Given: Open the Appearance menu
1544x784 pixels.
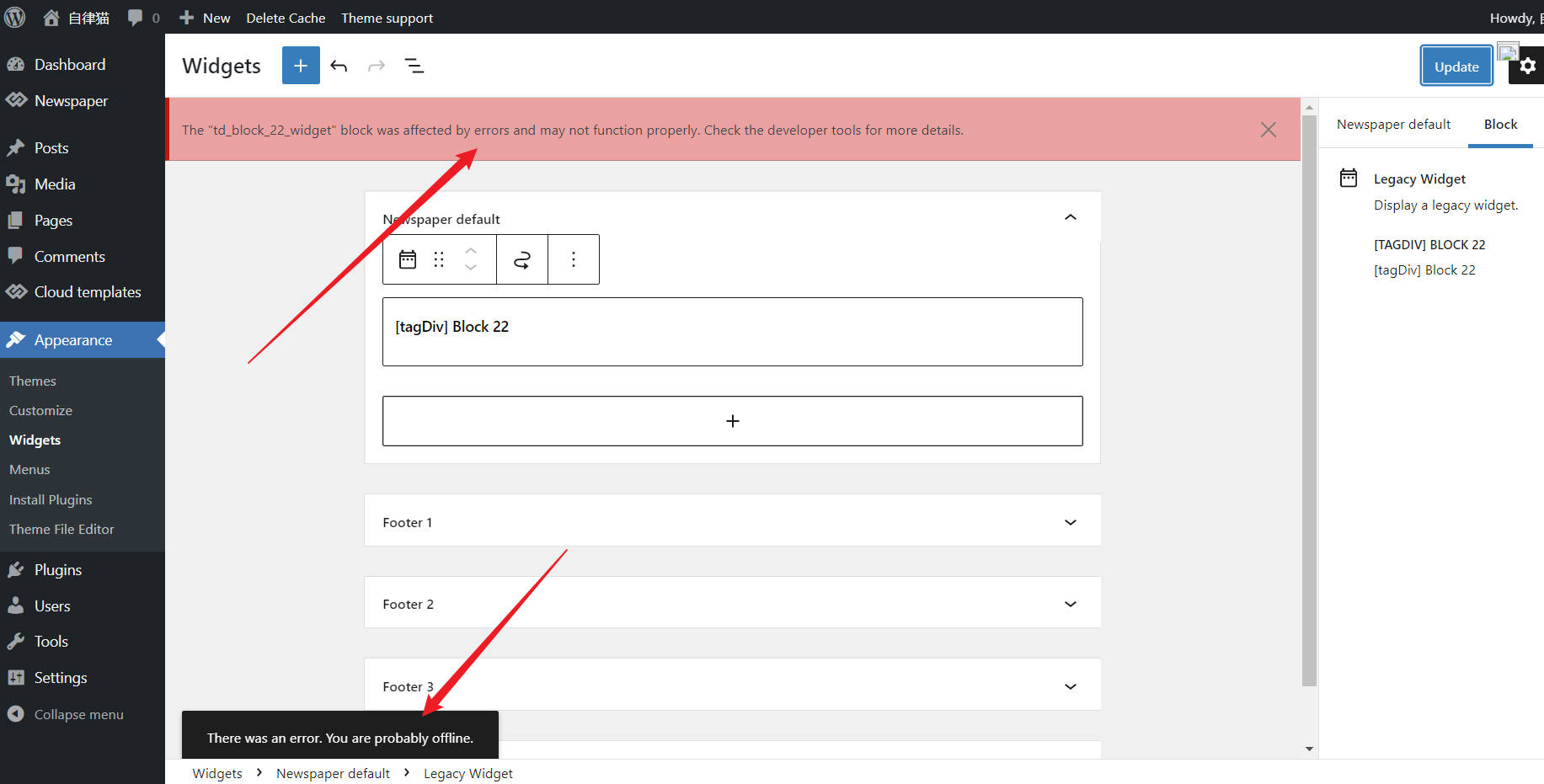Looking at the screenshot, I should pyautogui.click(x=83, y=340).
